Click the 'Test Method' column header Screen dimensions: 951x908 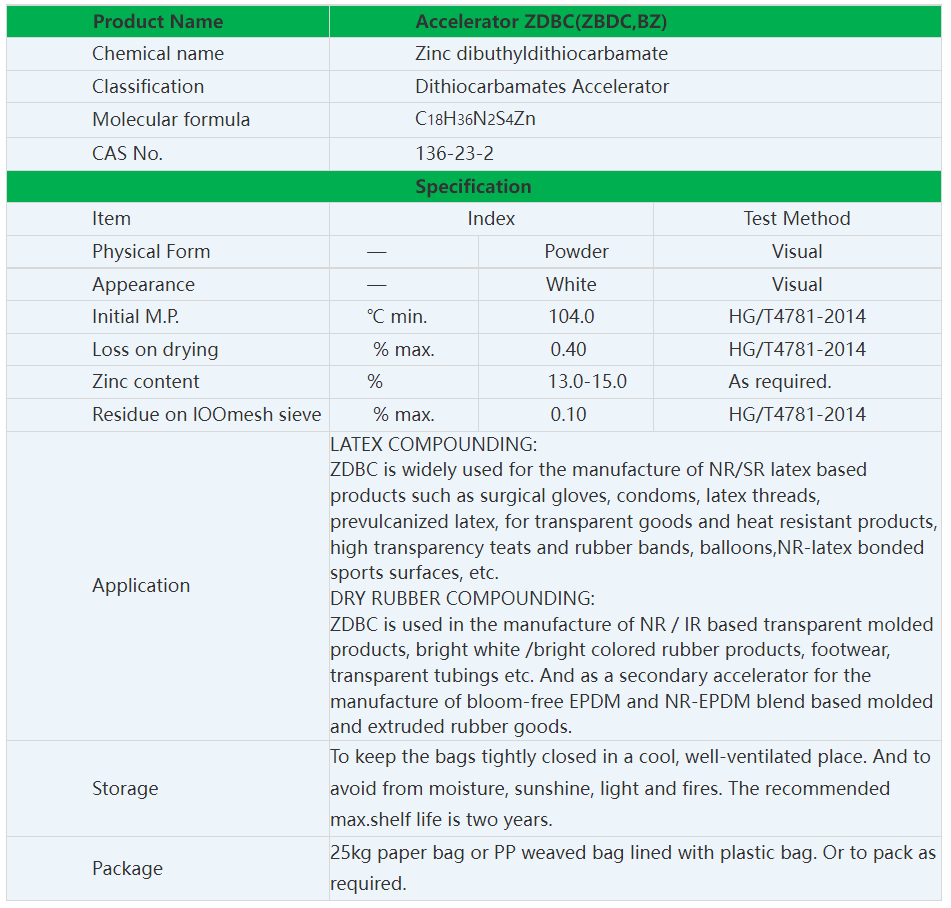pos(796,219)
